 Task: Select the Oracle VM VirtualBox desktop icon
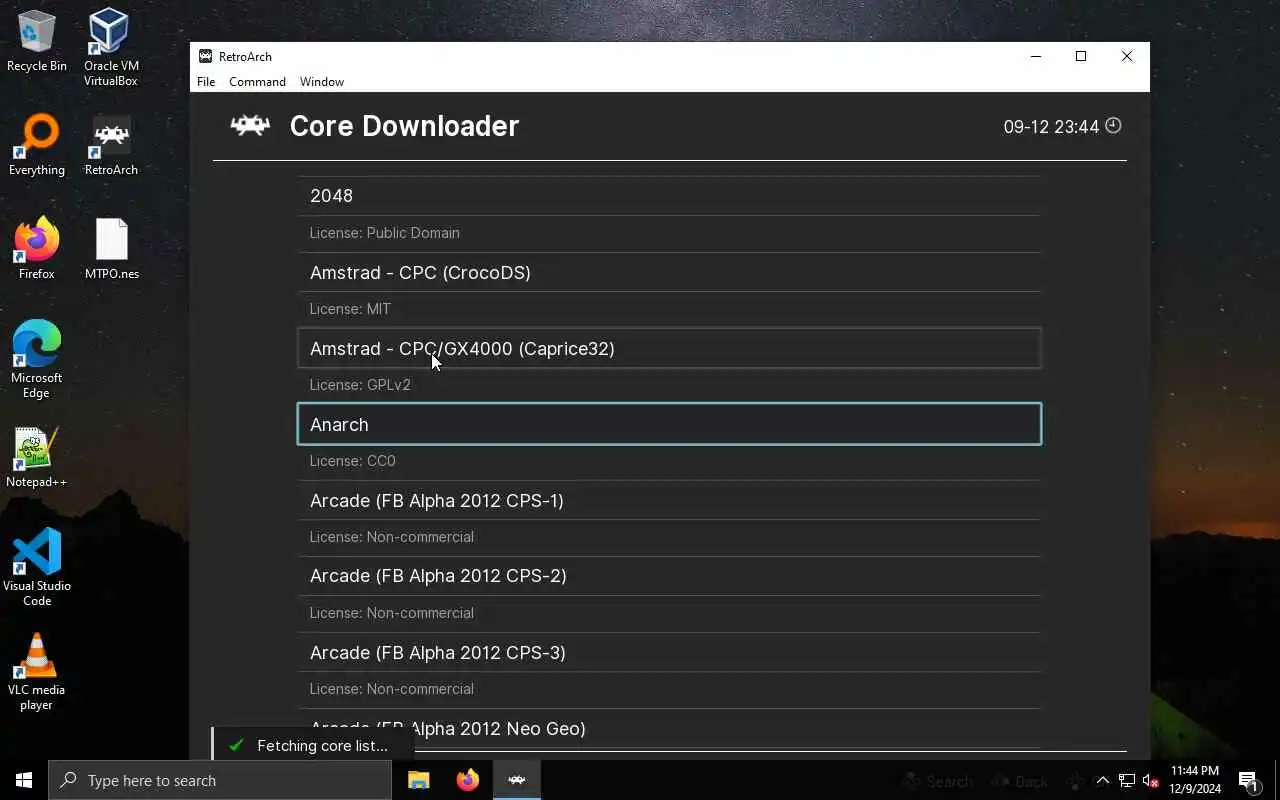(111, 48)
